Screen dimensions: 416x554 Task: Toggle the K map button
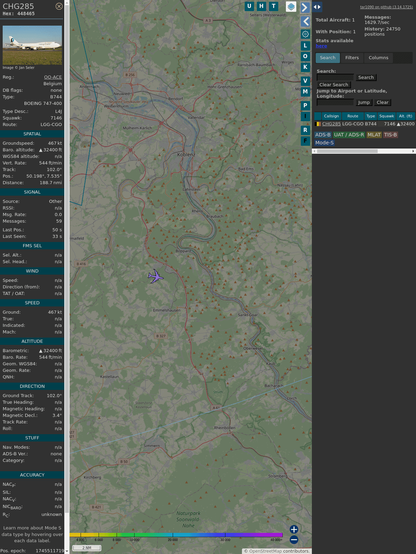(x=305, y=67)
